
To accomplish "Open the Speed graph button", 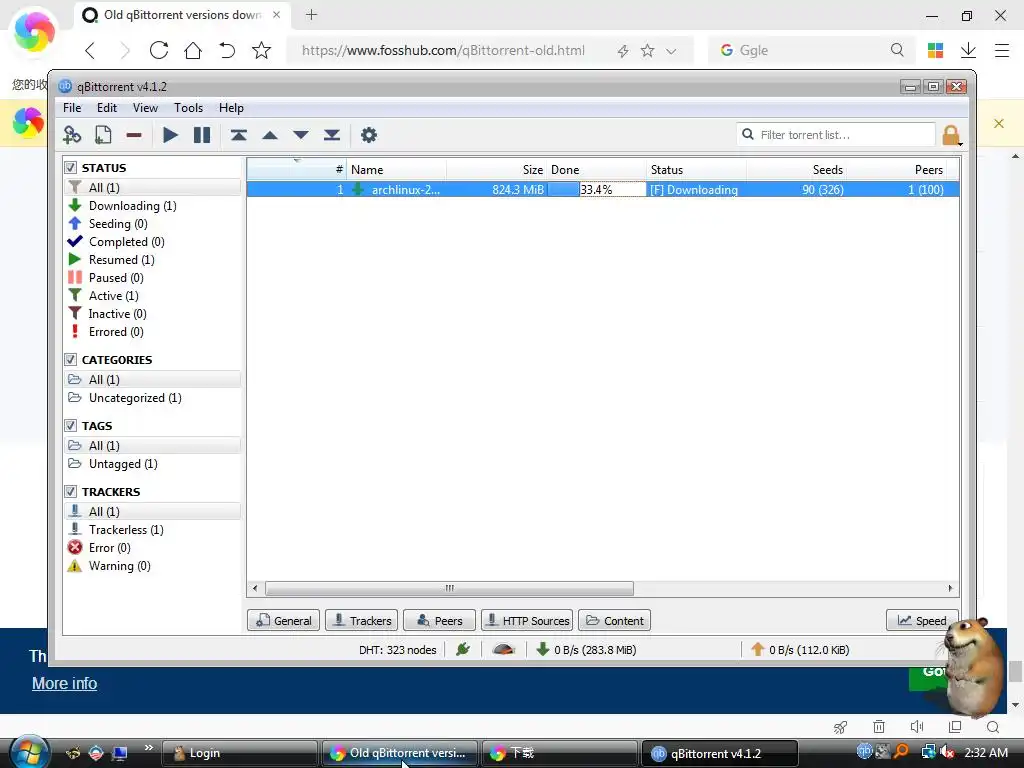I will point(921,620).
